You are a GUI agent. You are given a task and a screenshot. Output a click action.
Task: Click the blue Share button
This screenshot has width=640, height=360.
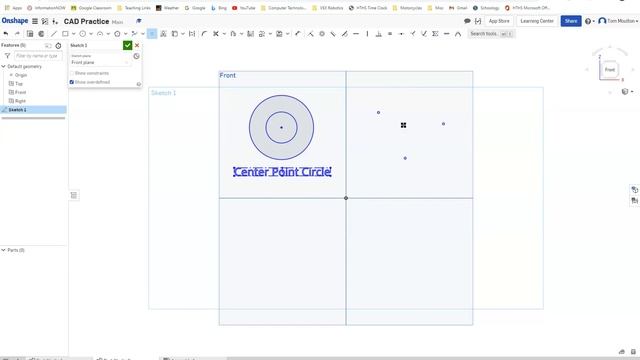(x=571, y=21)
